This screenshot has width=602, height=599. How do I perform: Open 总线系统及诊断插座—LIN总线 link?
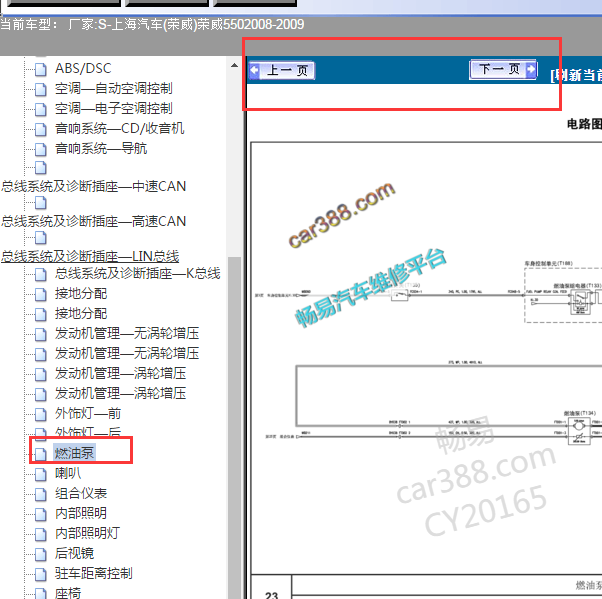tap(90, 256)
